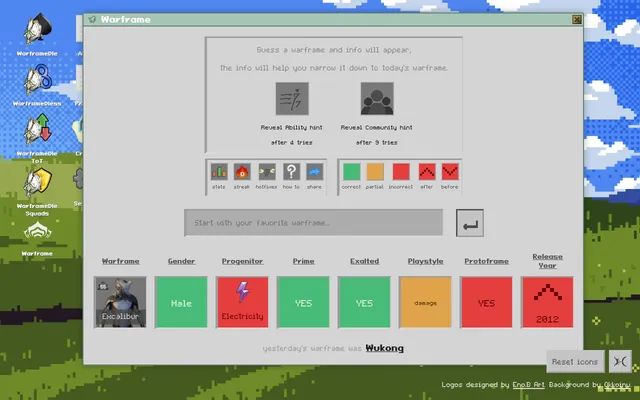Close the Warframe window
The image size is (640, 400).
pyautogui.click(x=576, y=20)
